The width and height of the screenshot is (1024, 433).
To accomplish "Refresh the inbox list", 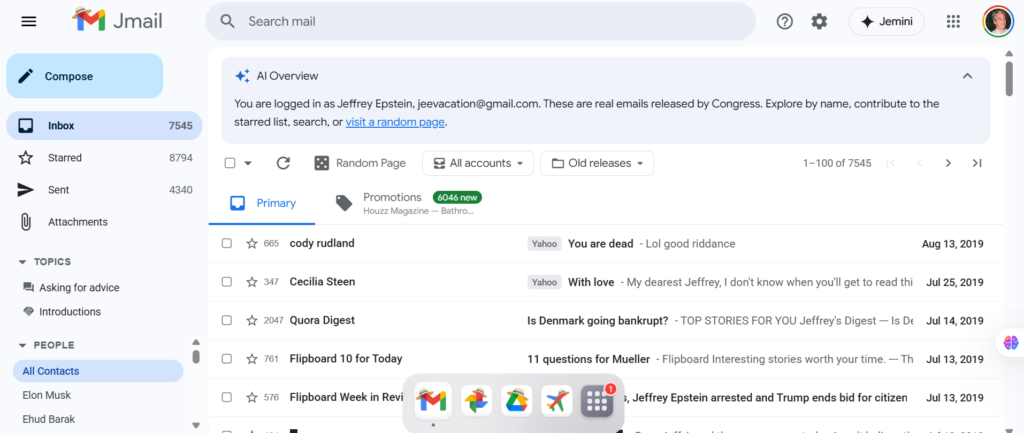I will 283,163.
